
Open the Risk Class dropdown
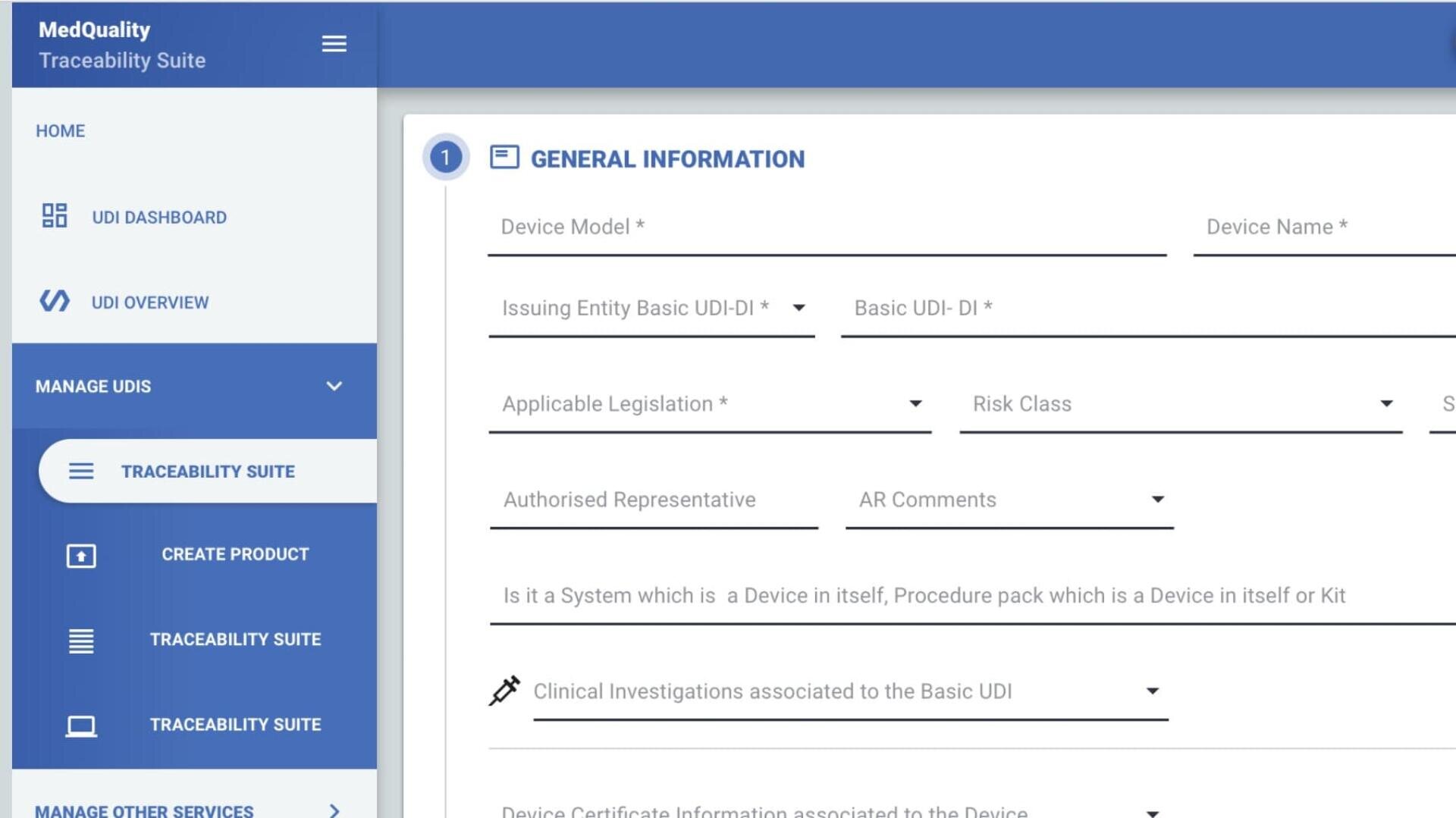click(1386, 404)
